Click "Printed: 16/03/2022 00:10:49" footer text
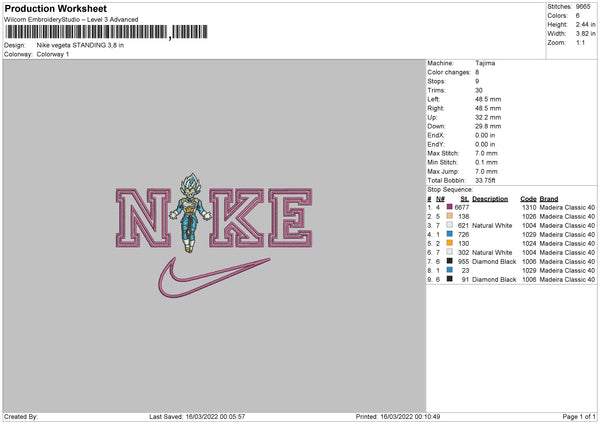The image size is (600, 424). pyautogui.click(x=398, y=416)
